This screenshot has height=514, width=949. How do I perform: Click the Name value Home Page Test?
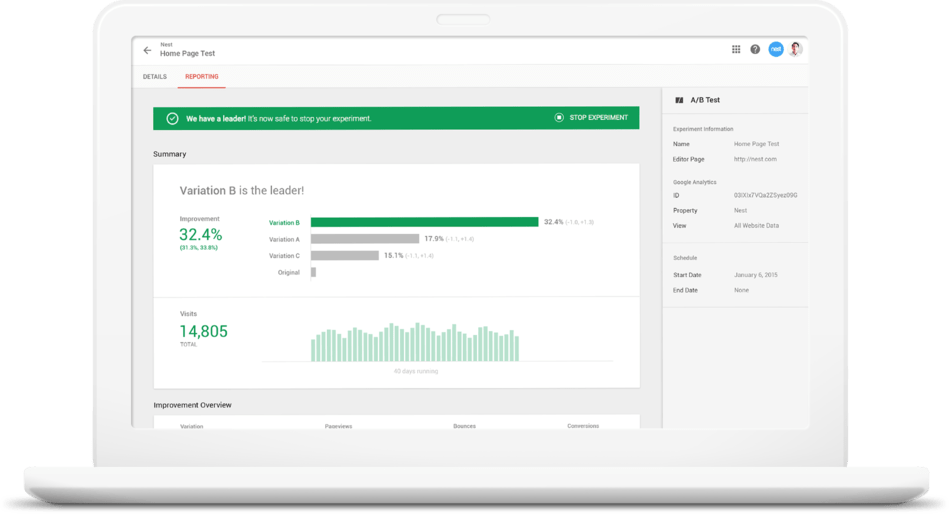click(757, 144)
